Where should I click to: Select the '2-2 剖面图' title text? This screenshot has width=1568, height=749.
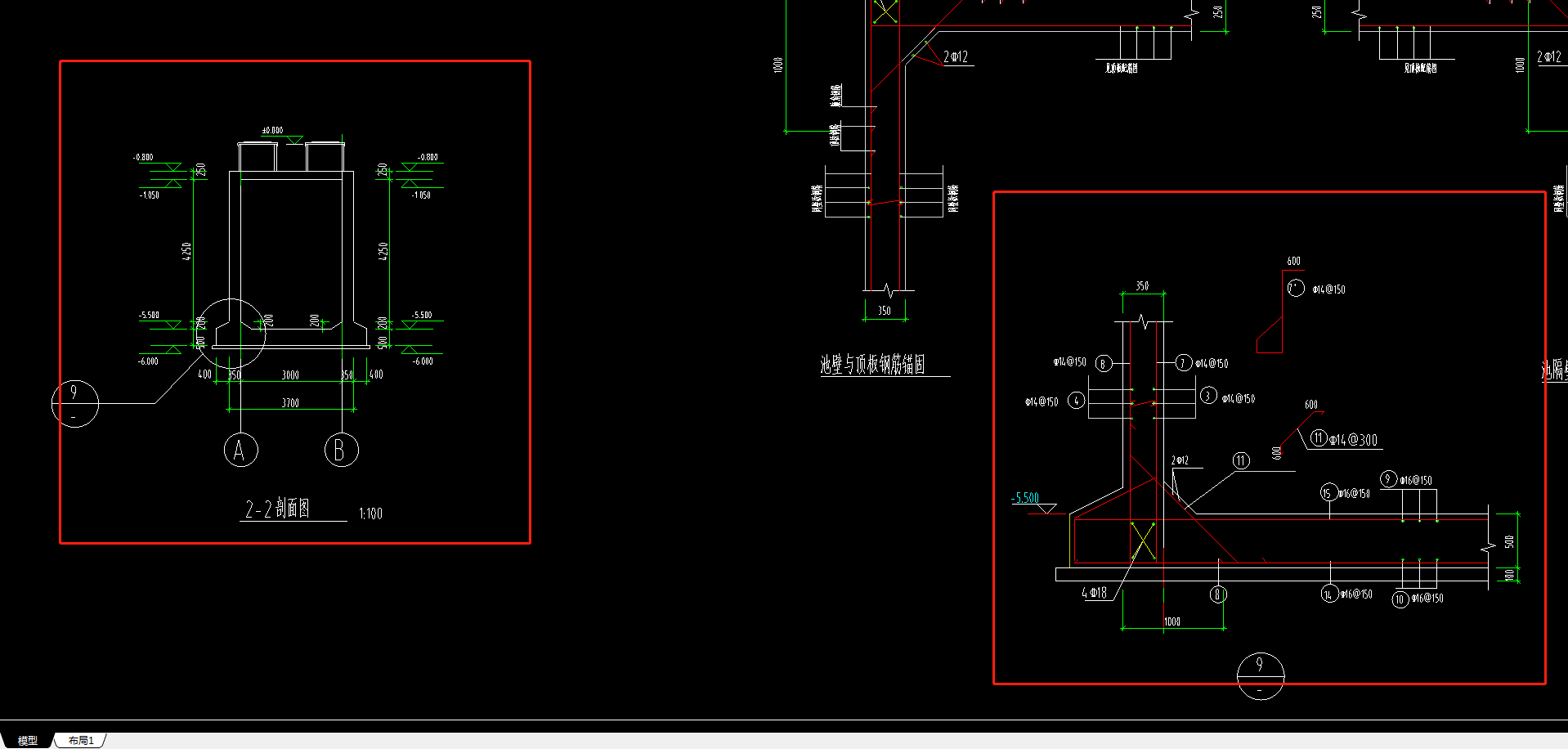[x=277, y=509]
